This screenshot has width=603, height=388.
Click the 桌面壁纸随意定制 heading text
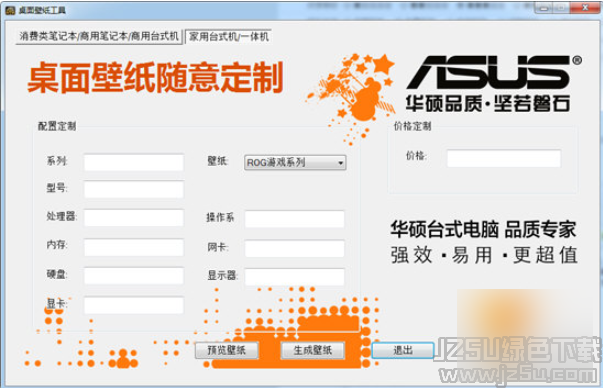[x=156, y=78]
